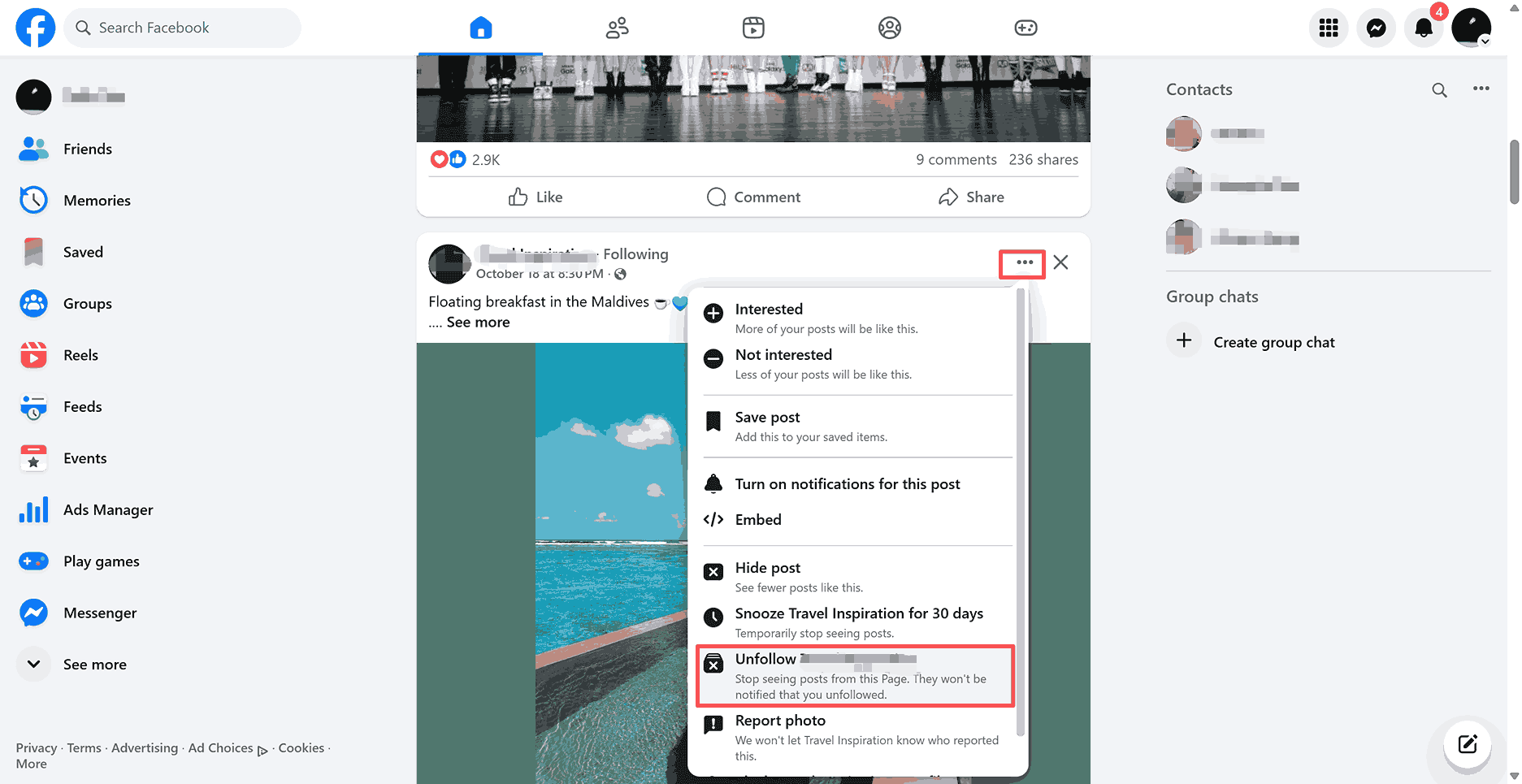Click the Facebook logo
This screenshot has width=1522, height=784.
pyautogui.click(x=36, y=28)
